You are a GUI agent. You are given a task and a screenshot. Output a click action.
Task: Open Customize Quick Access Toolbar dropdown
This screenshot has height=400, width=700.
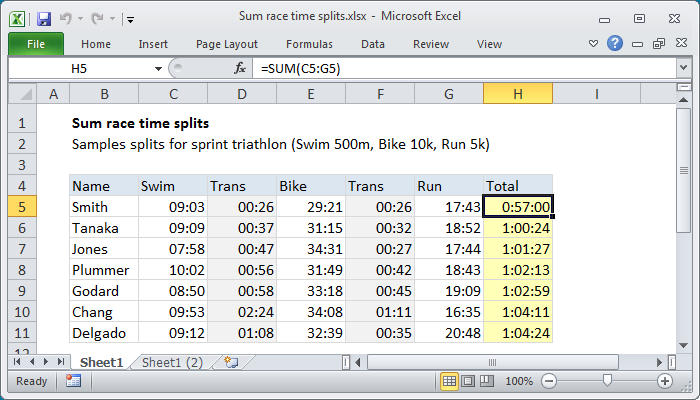point(131,18)
